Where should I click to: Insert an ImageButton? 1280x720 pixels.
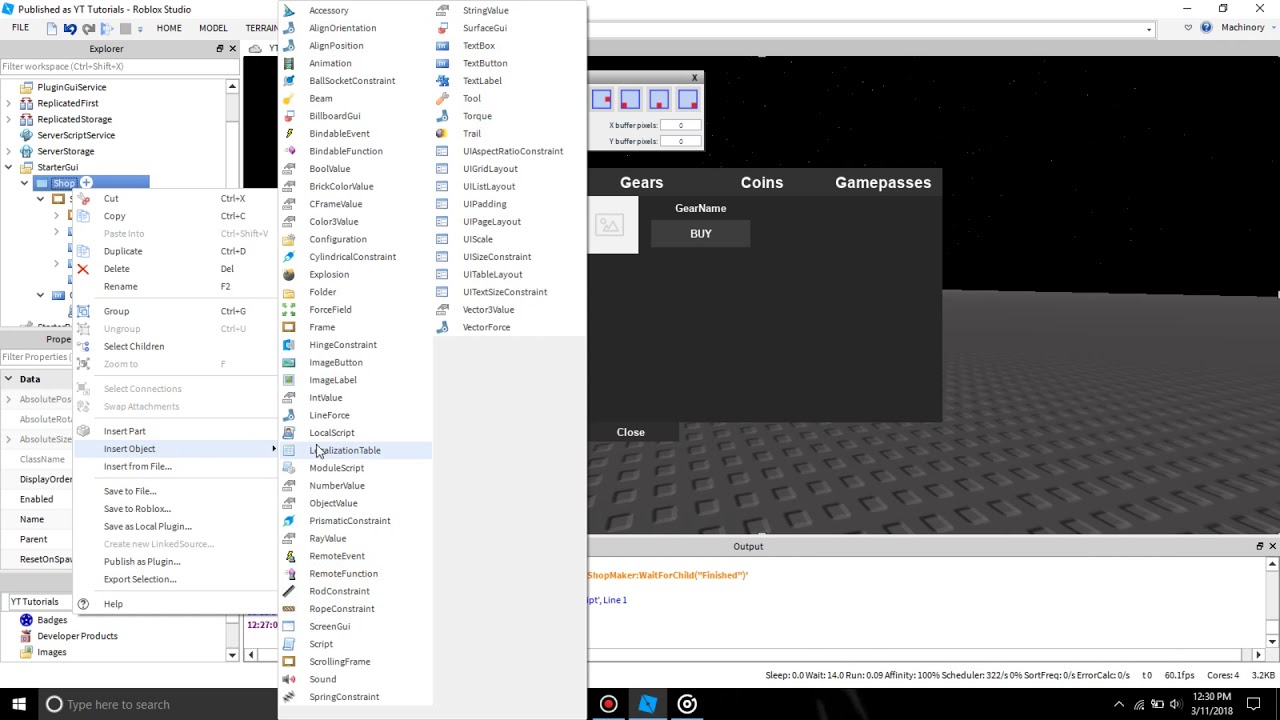pos(355,362)
